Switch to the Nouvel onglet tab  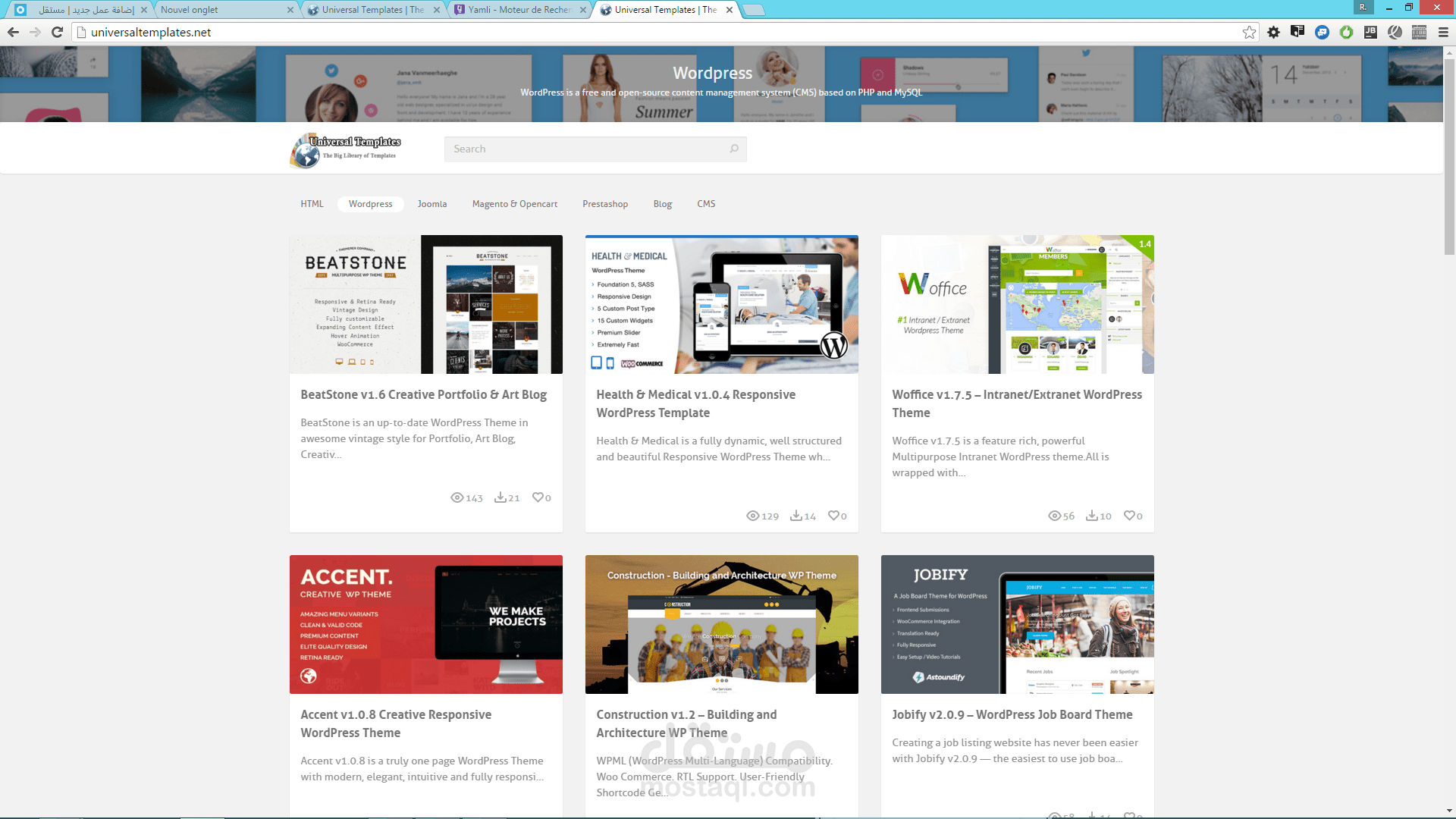point(218,10)
